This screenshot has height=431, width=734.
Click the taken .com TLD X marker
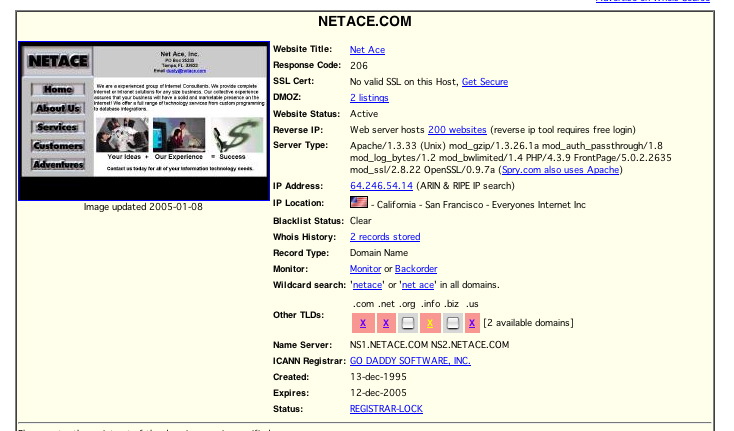click(362, 323)
